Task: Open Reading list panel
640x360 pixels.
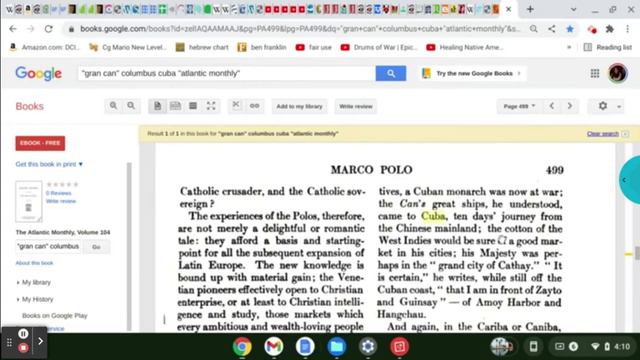Action: coord(608,47)
